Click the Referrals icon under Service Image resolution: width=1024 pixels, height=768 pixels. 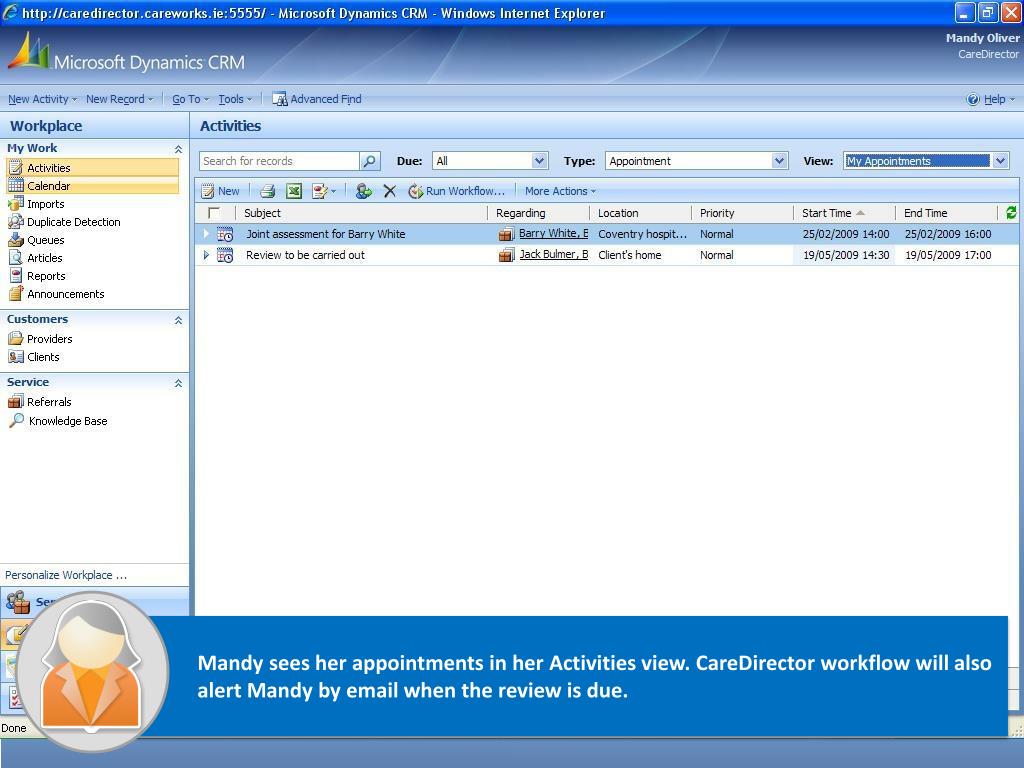(16, 402)
